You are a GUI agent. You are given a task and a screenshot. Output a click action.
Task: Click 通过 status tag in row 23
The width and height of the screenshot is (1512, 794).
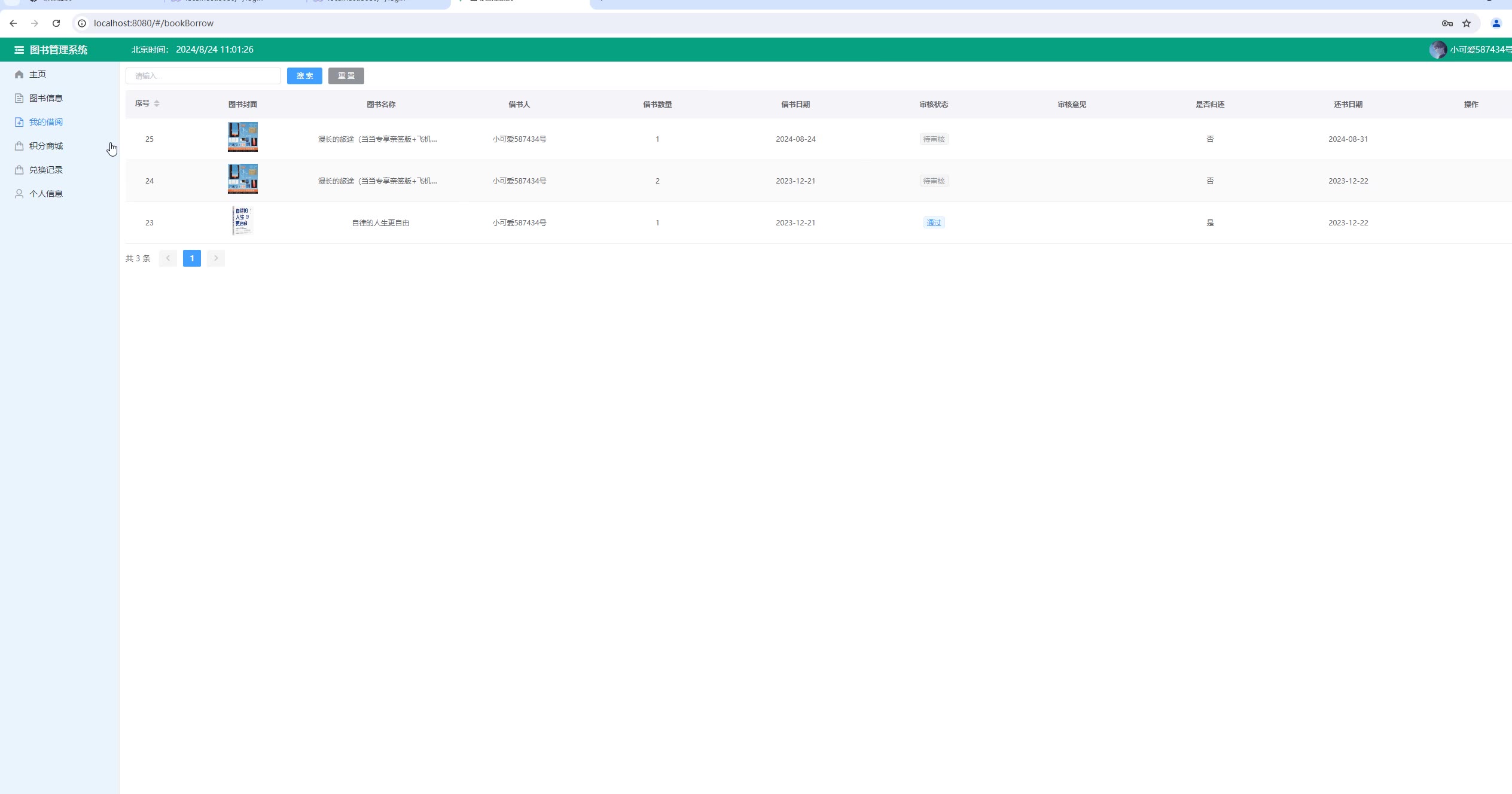[934, 223]
